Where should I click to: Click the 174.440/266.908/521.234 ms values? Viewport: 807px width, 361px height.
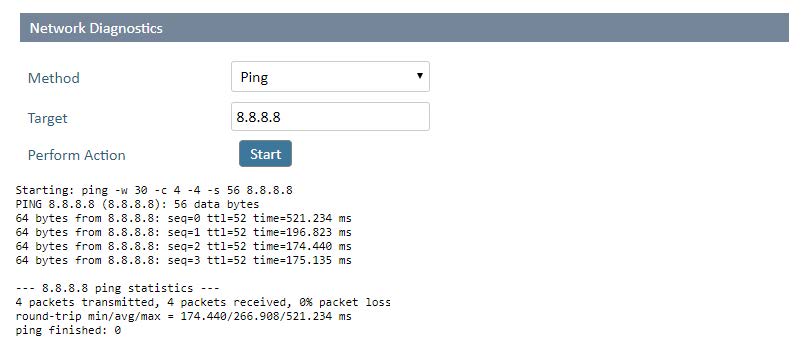(266, 316)
